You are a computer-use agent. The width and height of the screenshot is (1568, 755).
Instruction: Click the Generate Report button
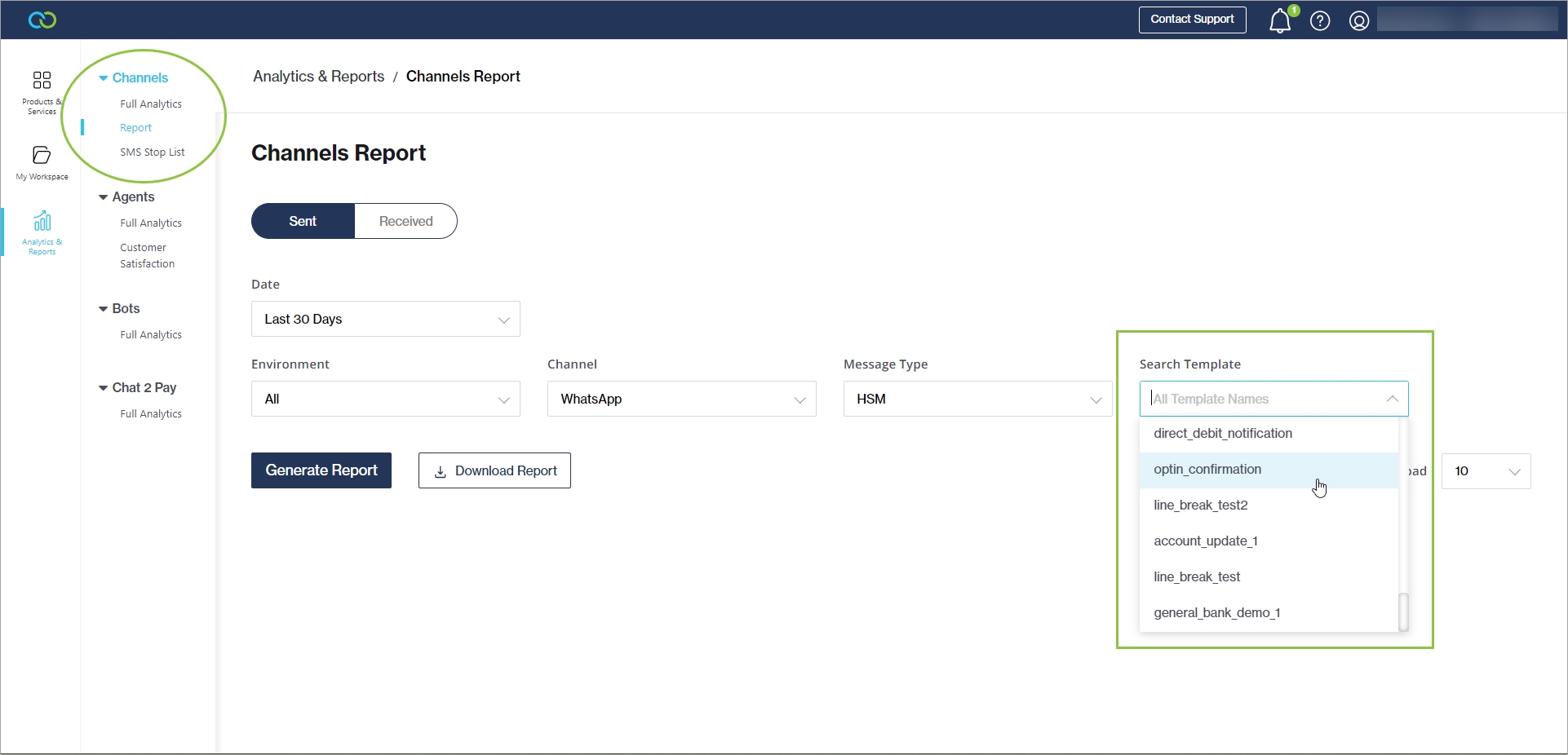click(321, 470)
